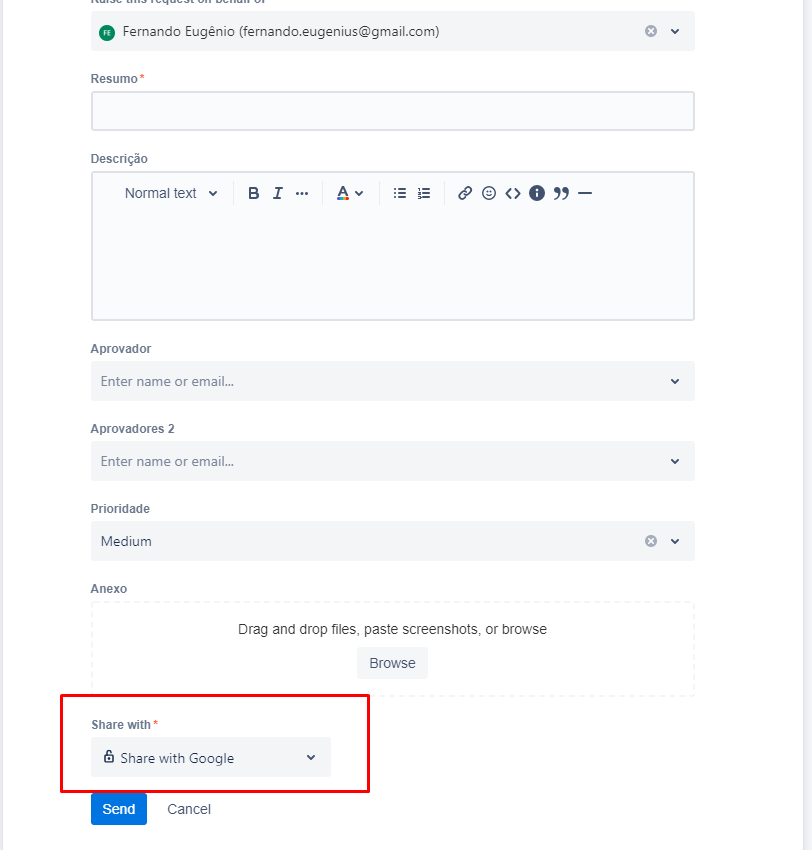Insert a numbered list
812x850 pixels.
[424, 193]
